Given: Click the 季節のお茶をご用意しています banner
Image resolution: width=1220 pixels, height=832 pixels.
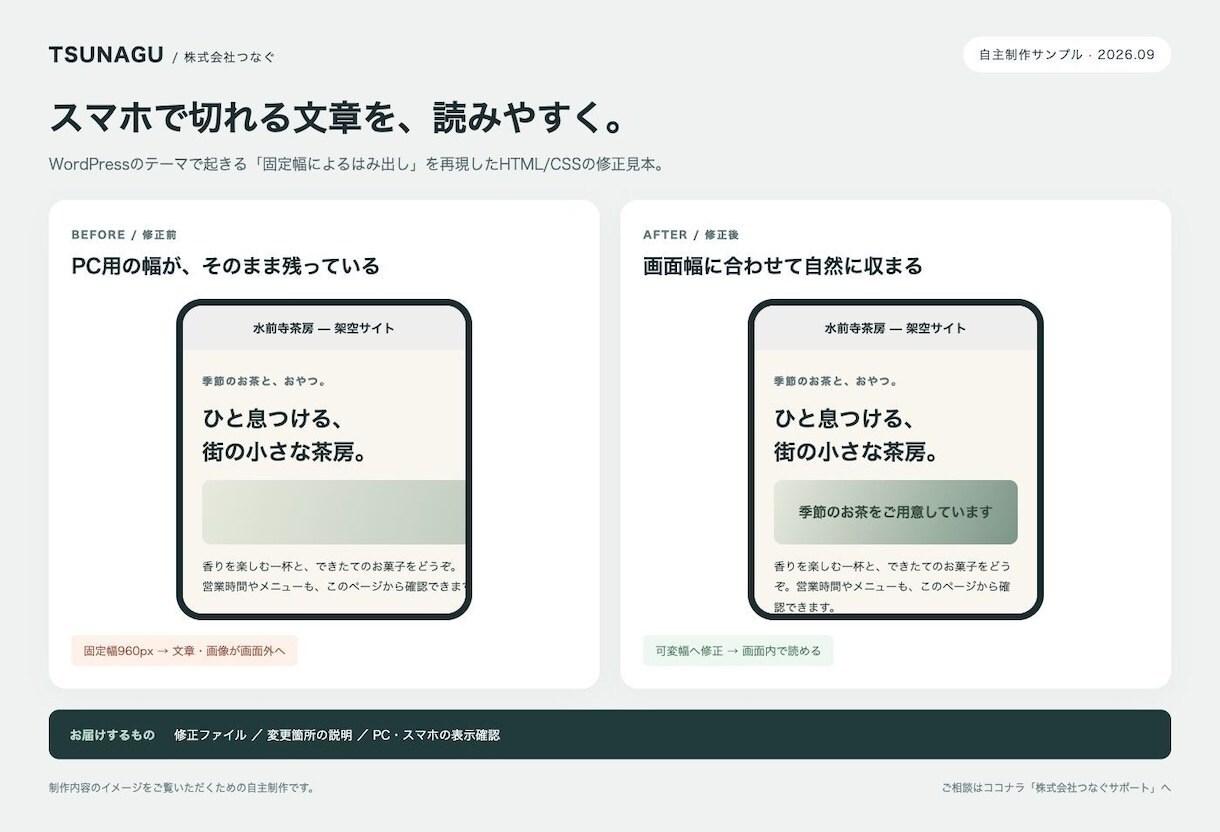Looking at the screenshot, I should point(896,512).
